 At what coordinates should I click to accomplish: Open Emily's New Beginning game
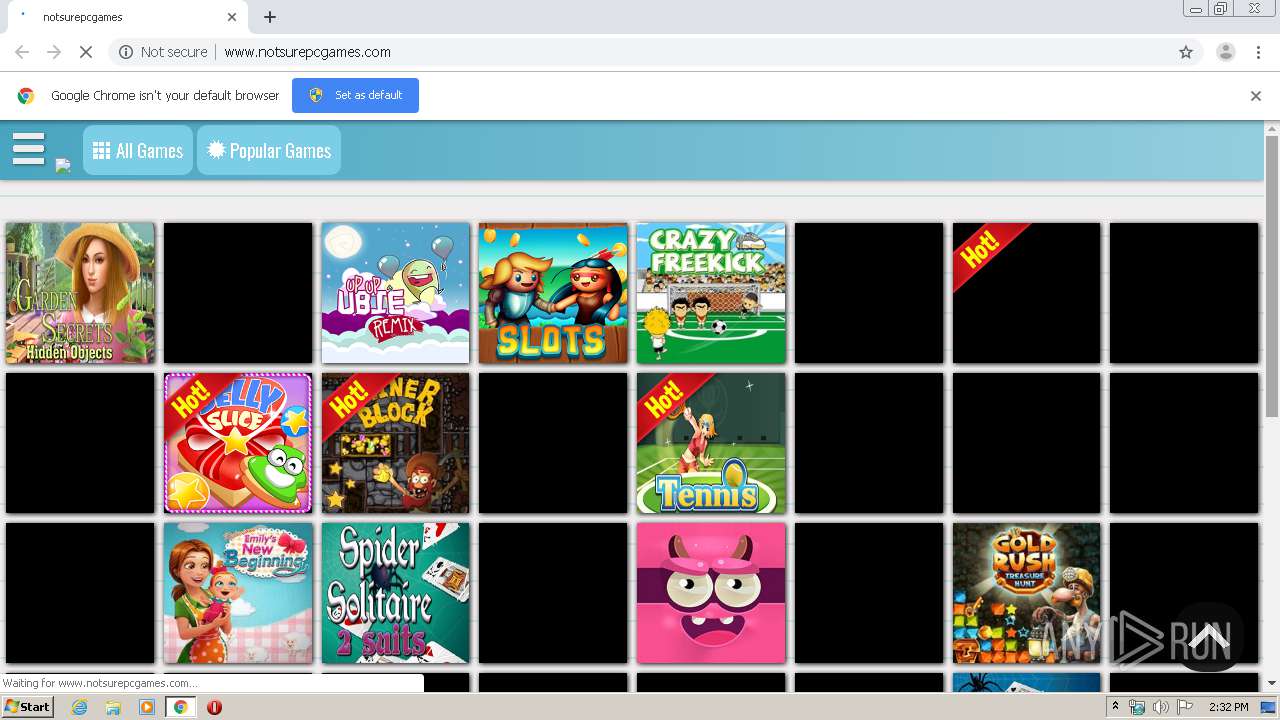(238, 593)
